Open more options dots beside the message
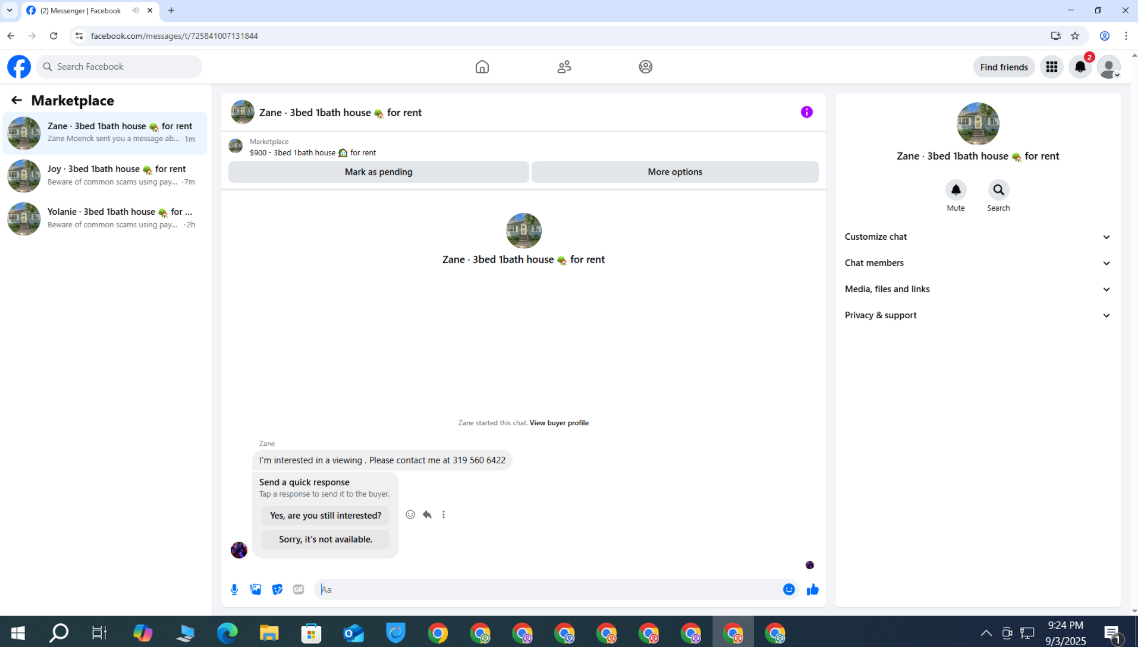The image size is (1138, 647). coord(443,514)
